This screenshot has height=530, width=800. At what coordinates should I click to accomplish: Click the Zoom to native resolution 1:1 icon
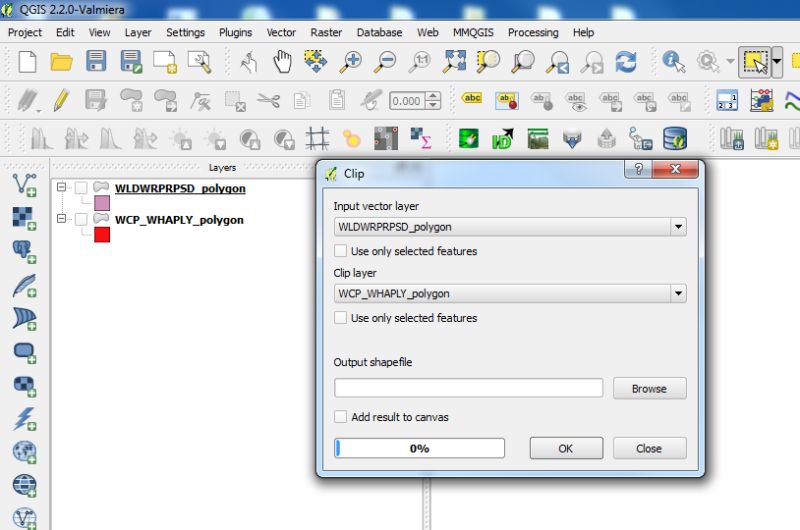[x=420, y=62]
